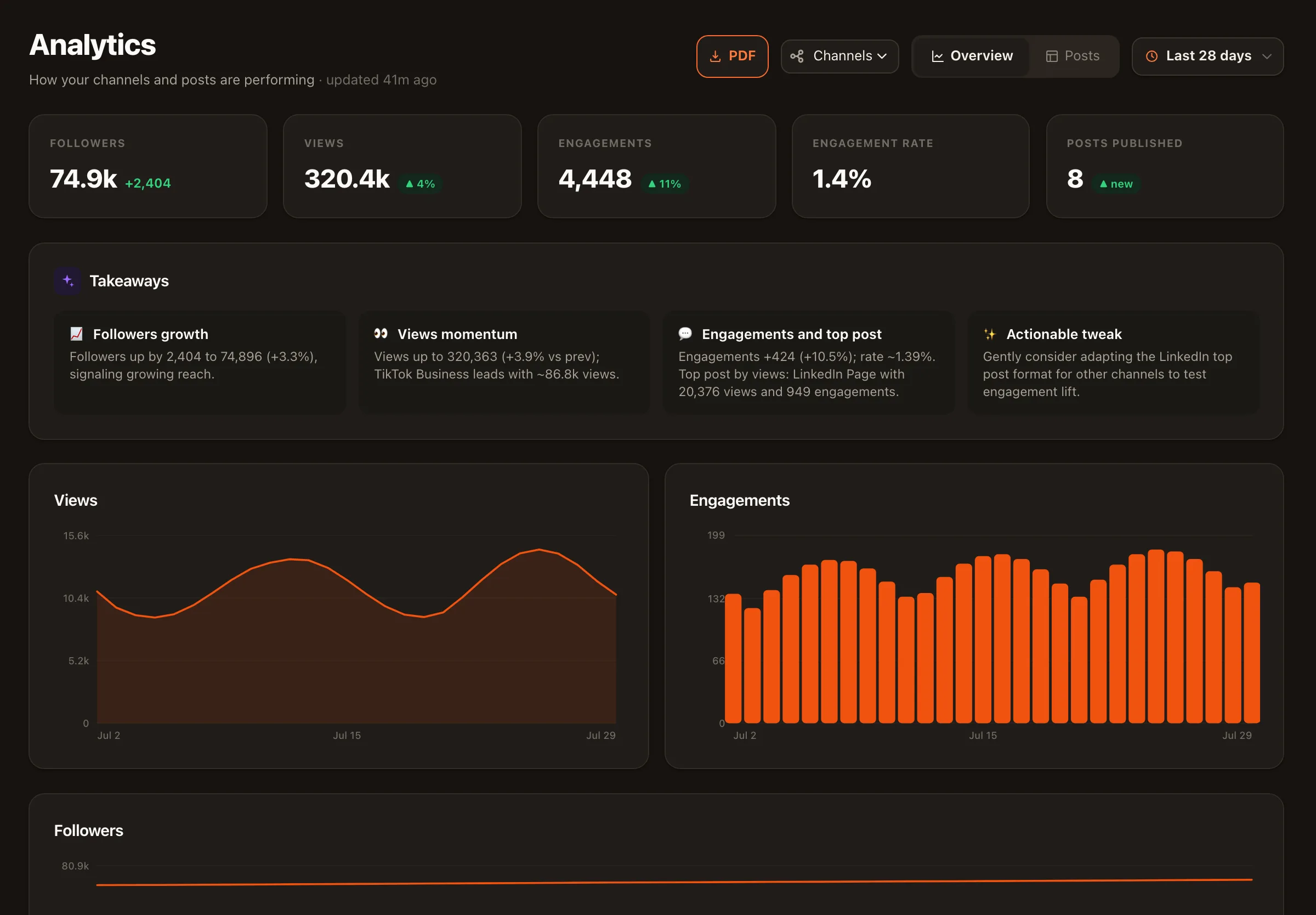Click the speech bubble emoji on Engagements
This screenshot has height=915, width=1316.
coord(685,334)
